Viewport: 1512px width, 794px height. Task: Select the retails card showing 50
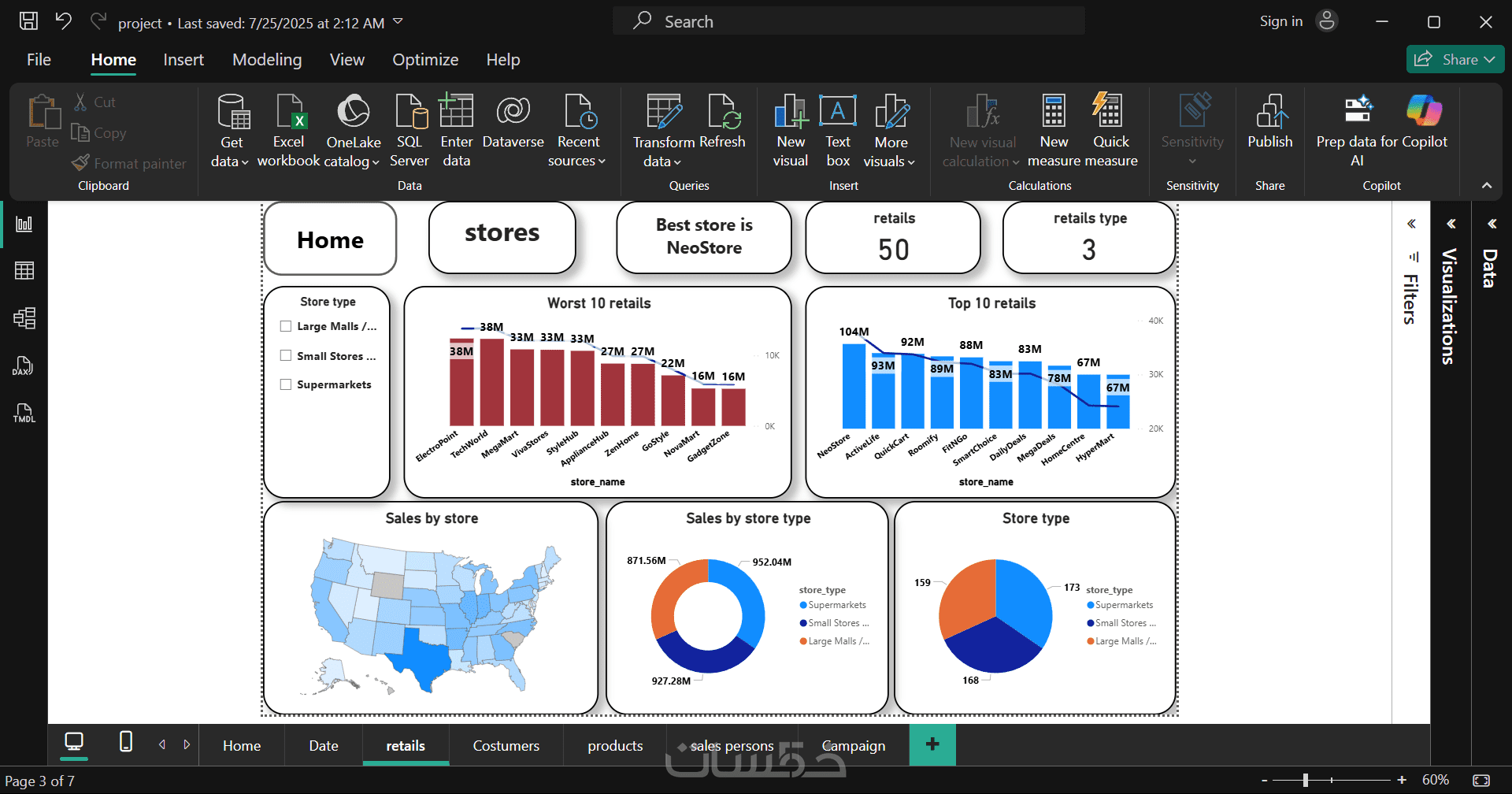(893, 238)
